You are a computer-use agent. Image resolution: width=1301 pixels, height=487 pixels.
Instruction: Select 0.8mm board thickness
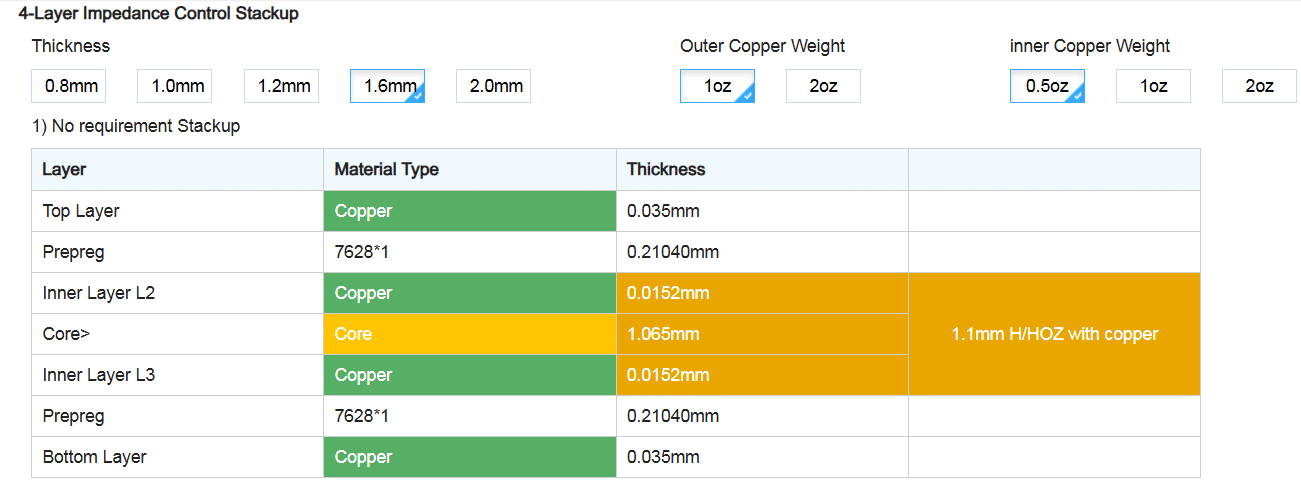(x=69, y=86)
